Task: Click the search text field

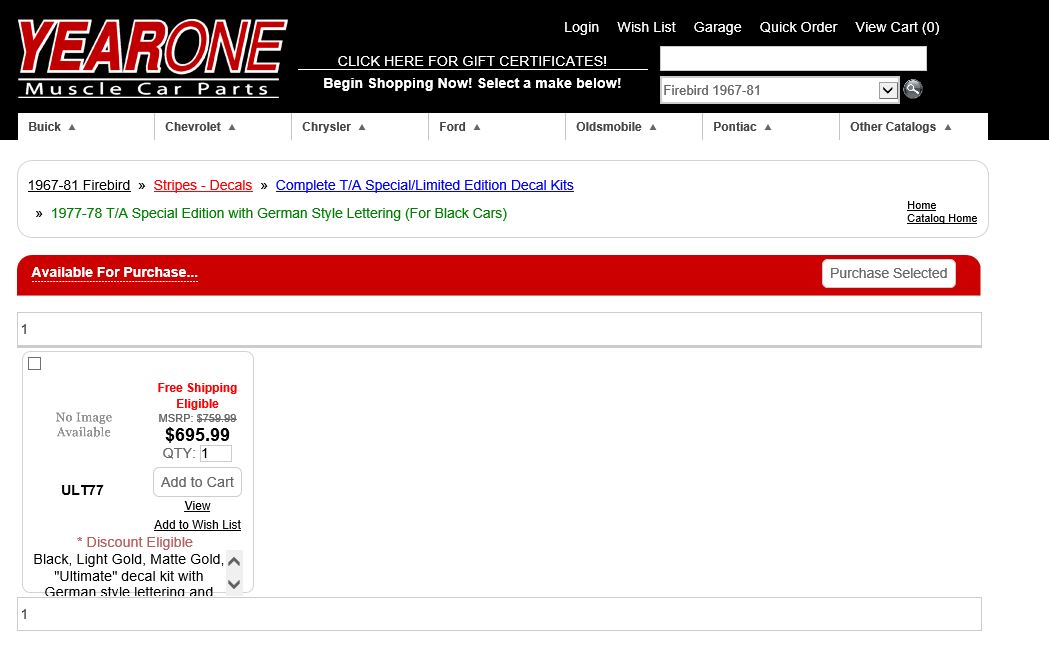Action: (x=793, y=59)
